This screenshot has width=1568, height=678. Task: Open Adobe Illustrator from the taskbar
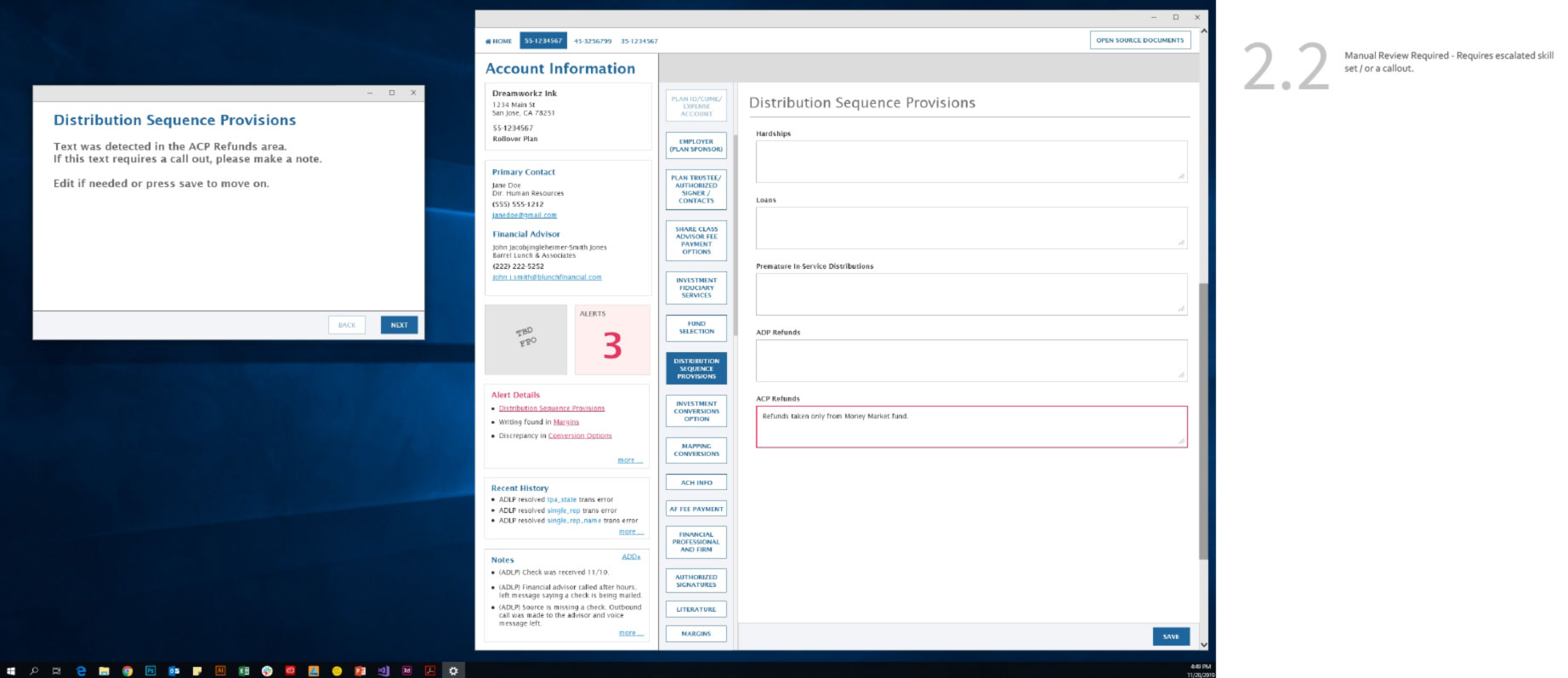coord(220,670)
